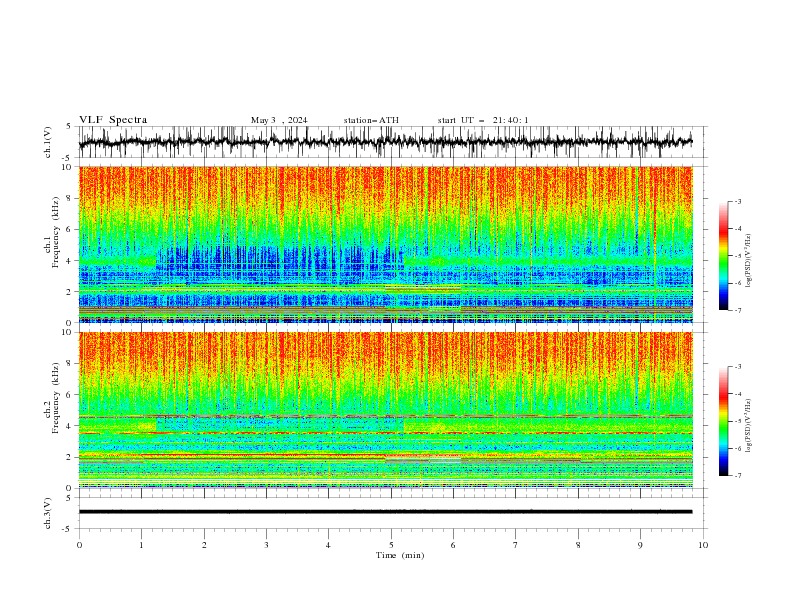Image resolution: width=792 pixels, height=612 pixels.
Task: Click the ch.1 Frequency (kHz) axis label
Action: [x=53, y=233]
